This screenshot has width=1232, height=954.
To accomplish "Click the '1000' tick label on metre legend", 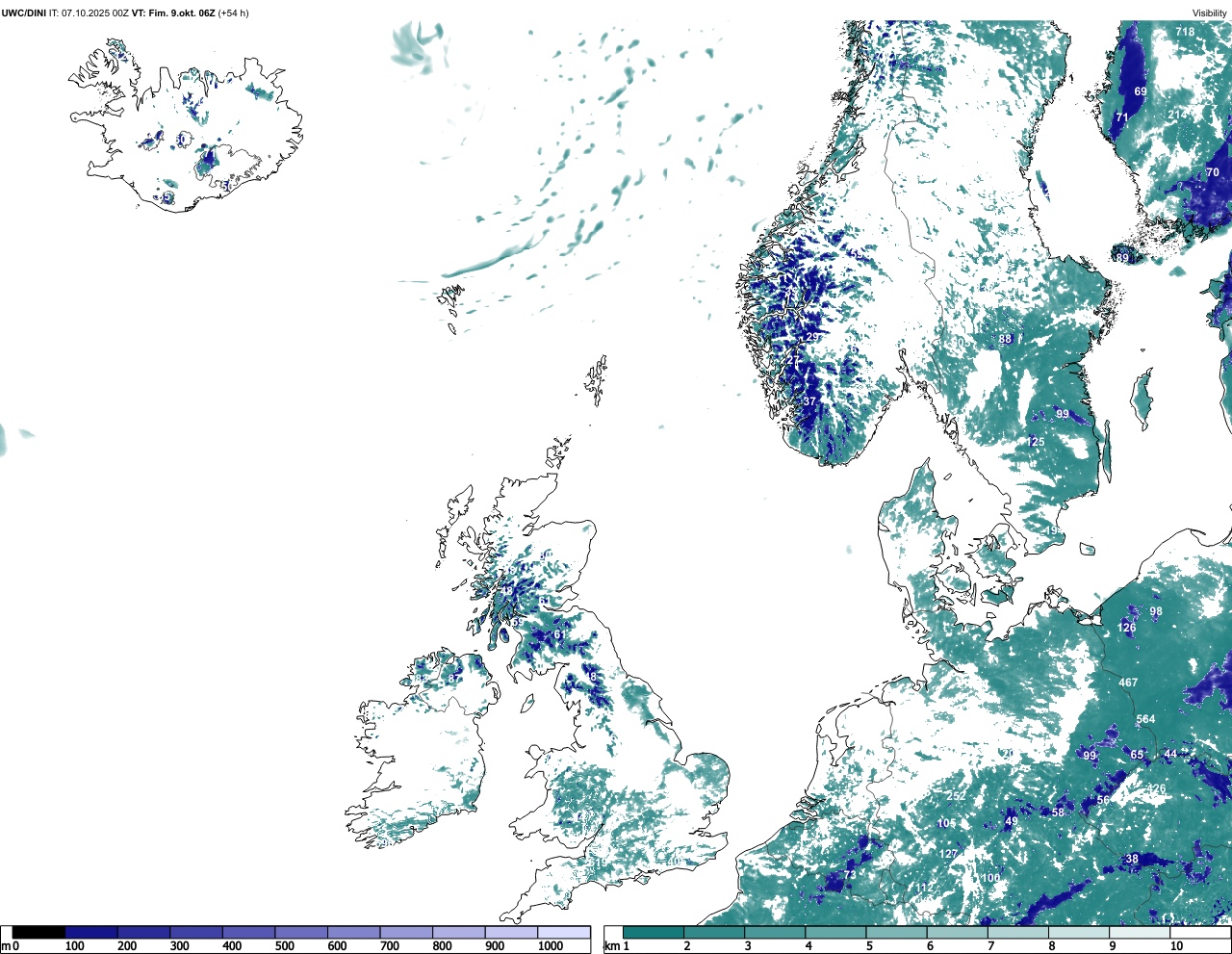I will point(551,946).
